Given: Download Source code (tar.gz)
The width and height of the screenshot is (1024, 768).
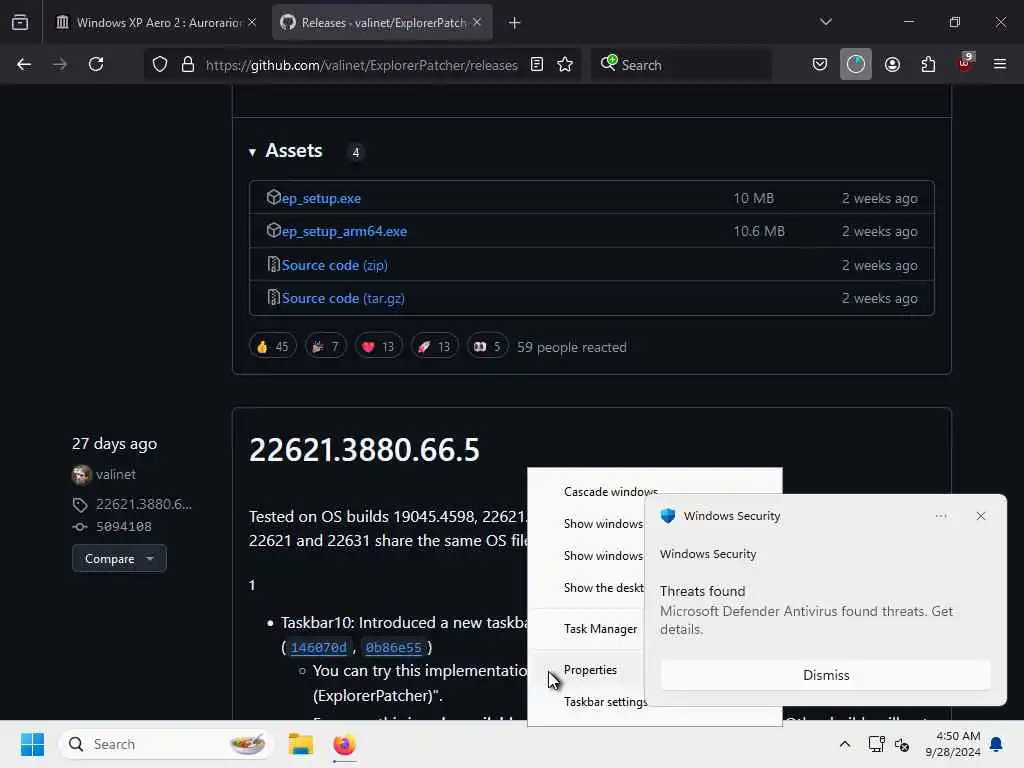Looking at the screenshot, I should (x=343, y=298).
